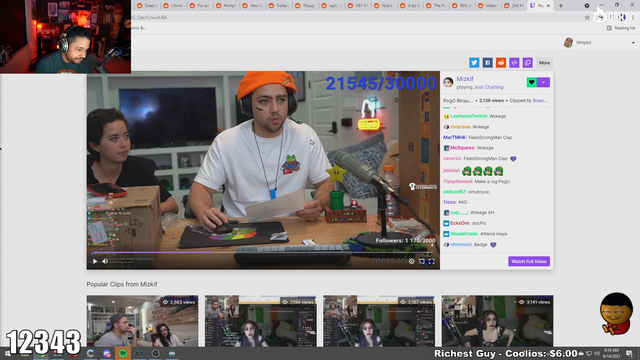Open Windows notification center
Viewport: 640px width, 360px height.
coord(629,353)
